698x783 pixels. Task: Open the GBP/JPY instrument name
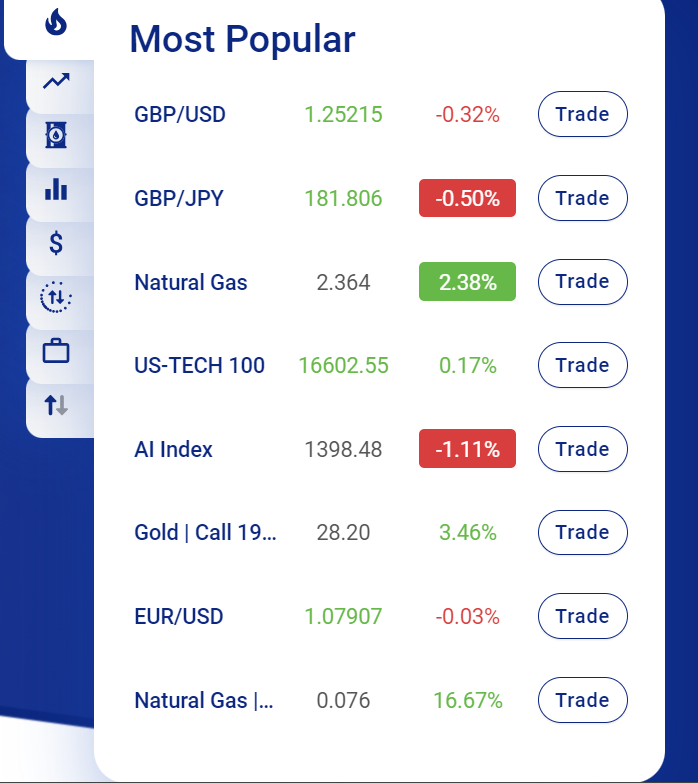(179, 198)
